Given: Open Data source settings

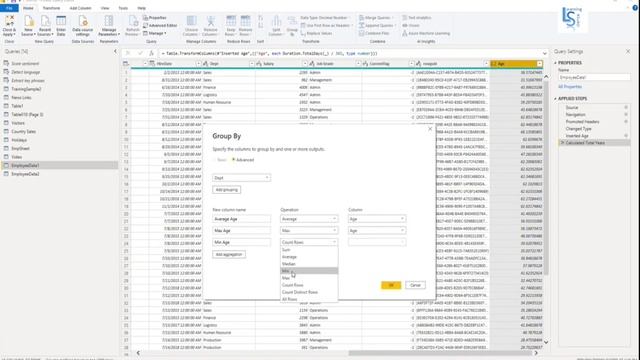Looking at the screenshot, I should 82,26.
